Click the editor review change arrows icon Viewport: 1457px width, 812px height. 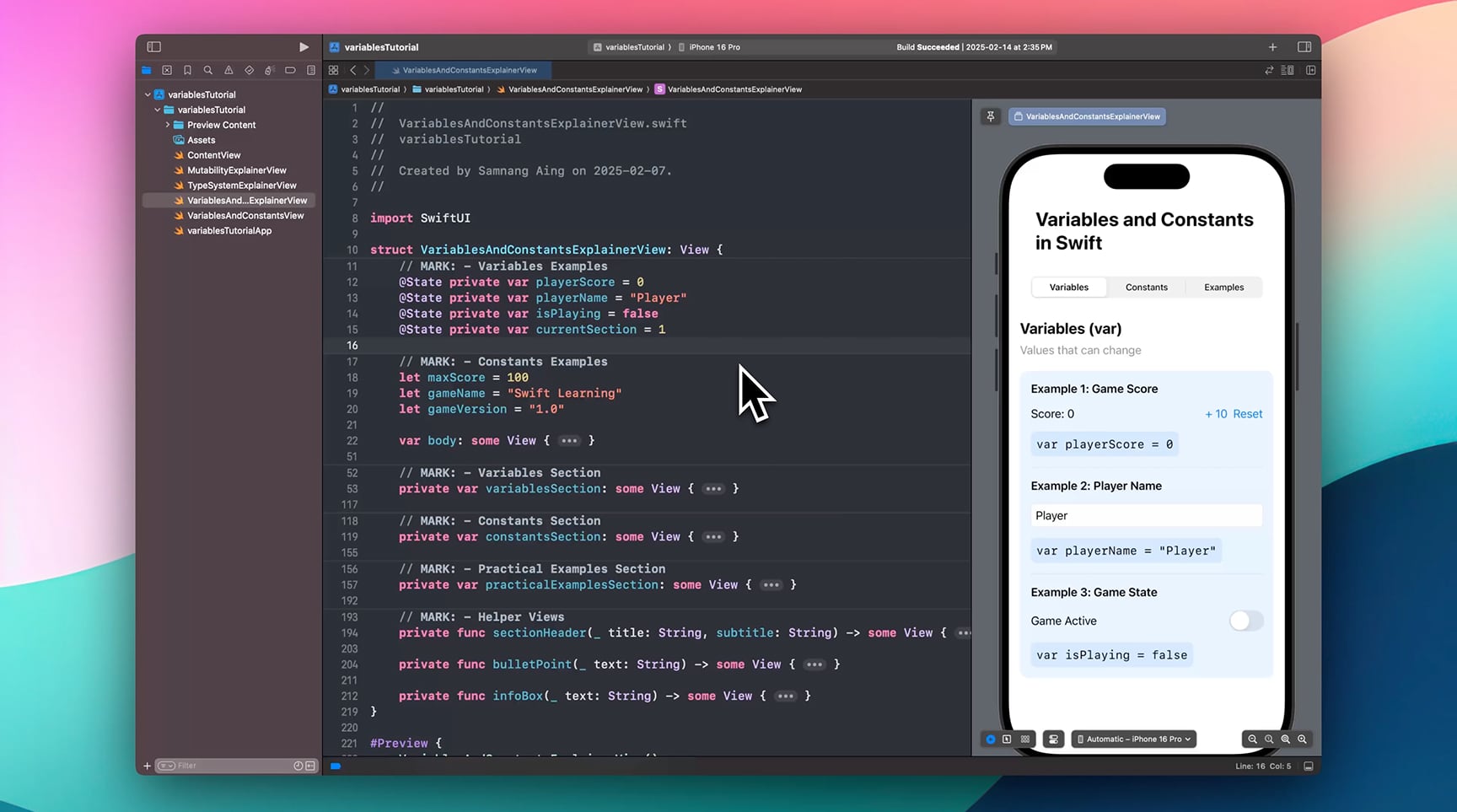pyautogui.click(x=1269, y=70)
